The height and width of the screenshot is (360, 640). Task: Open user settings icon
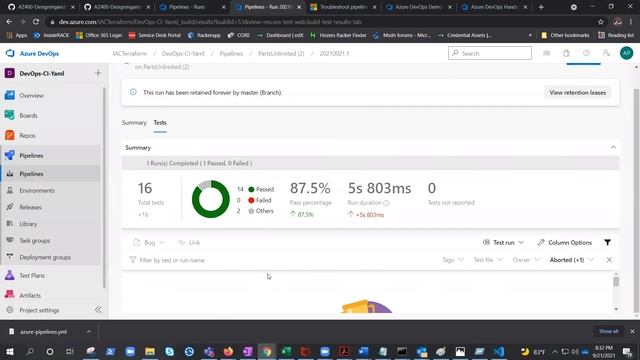click(x=606, y=53)
